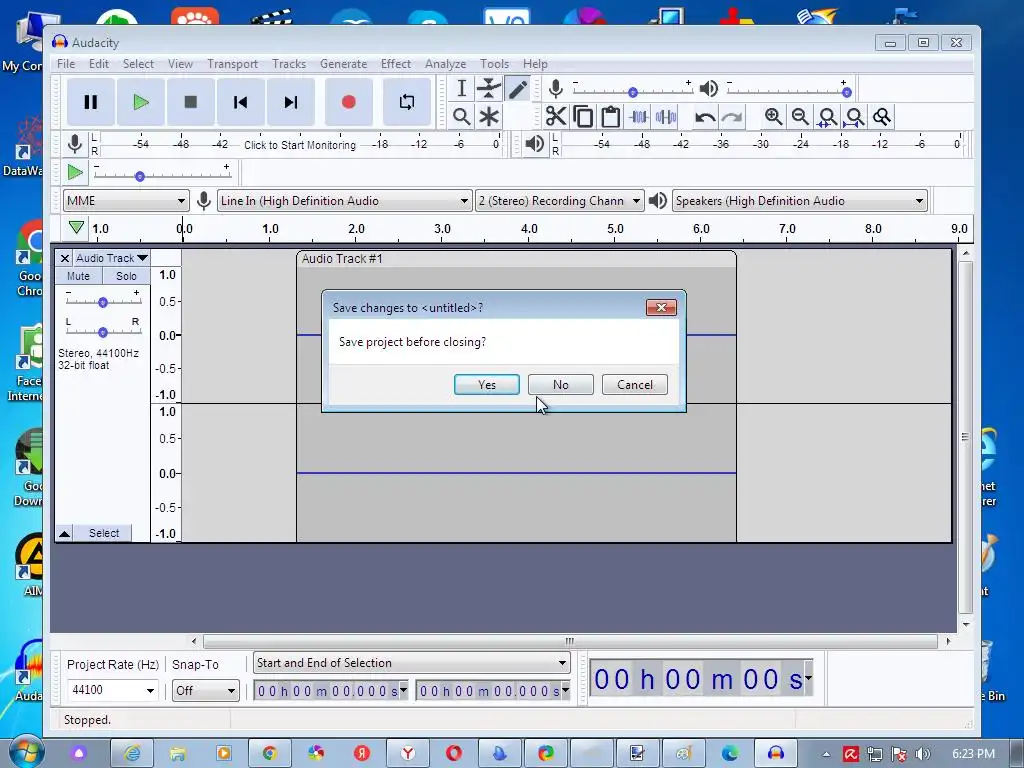Click the Pause transport button

[x=91, y=102]
